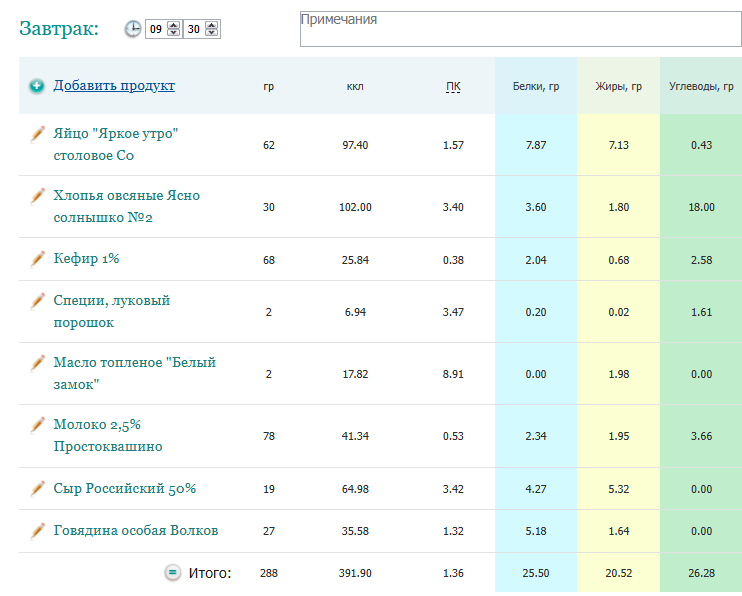Image resolution: width=742 pixels, height=596 pixels.
Task: Click the Белки, гр column header
Action: [x=536, y=86]
